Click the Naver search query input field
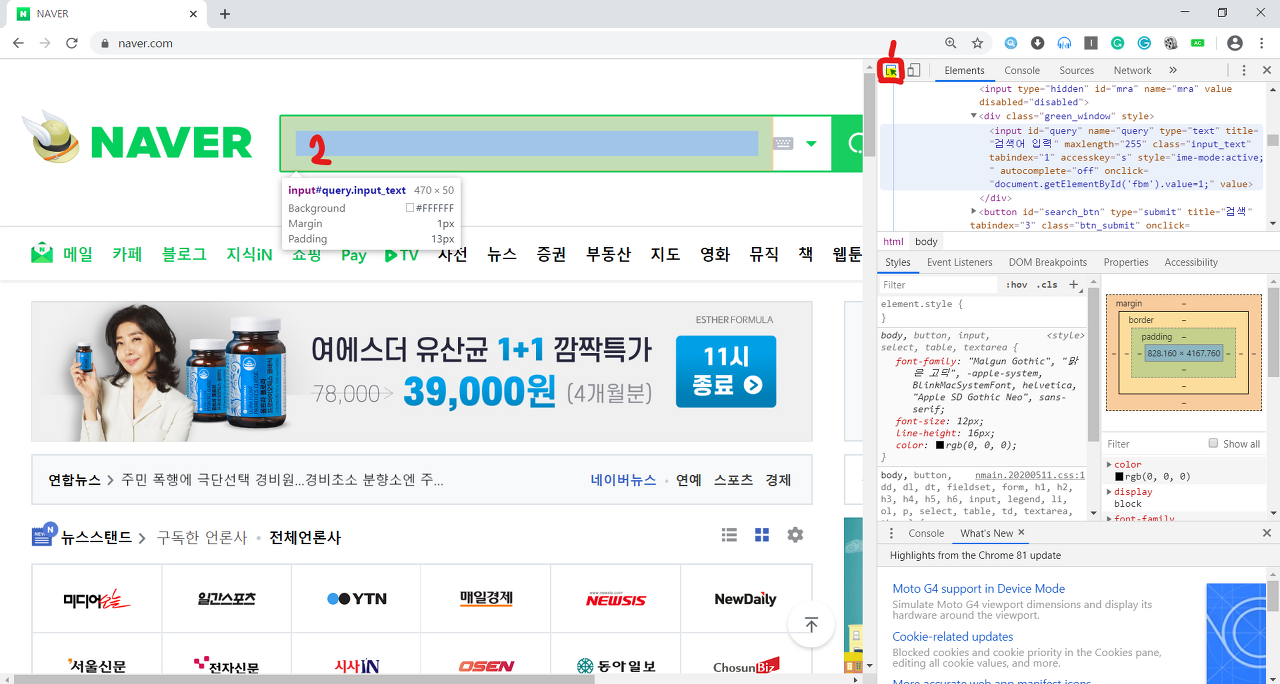This screenshot has width=1280, height=684. point(526,143)
